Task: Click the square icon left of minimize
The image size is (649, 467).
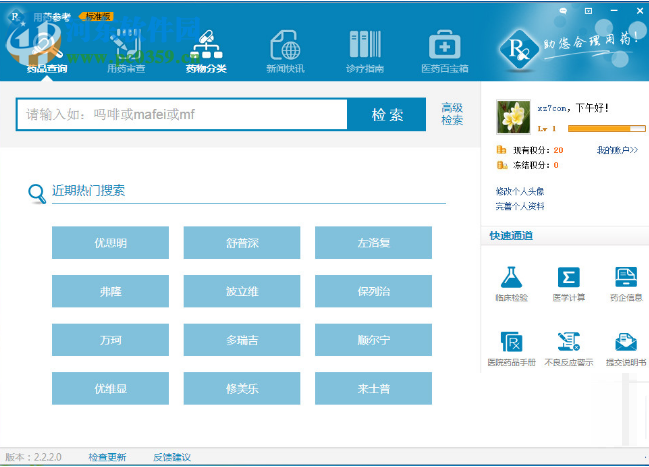Action: 588,11
